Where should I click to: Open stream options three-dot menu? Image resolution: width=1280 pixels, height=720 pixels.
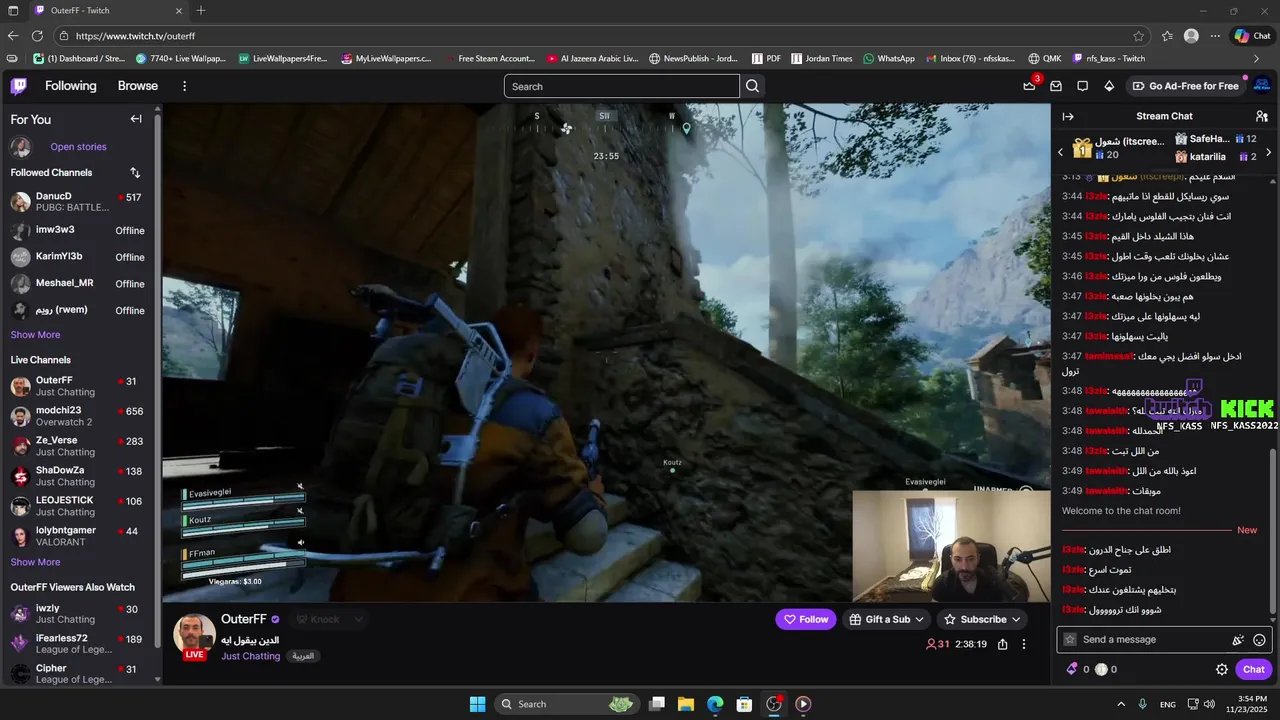1023,645
